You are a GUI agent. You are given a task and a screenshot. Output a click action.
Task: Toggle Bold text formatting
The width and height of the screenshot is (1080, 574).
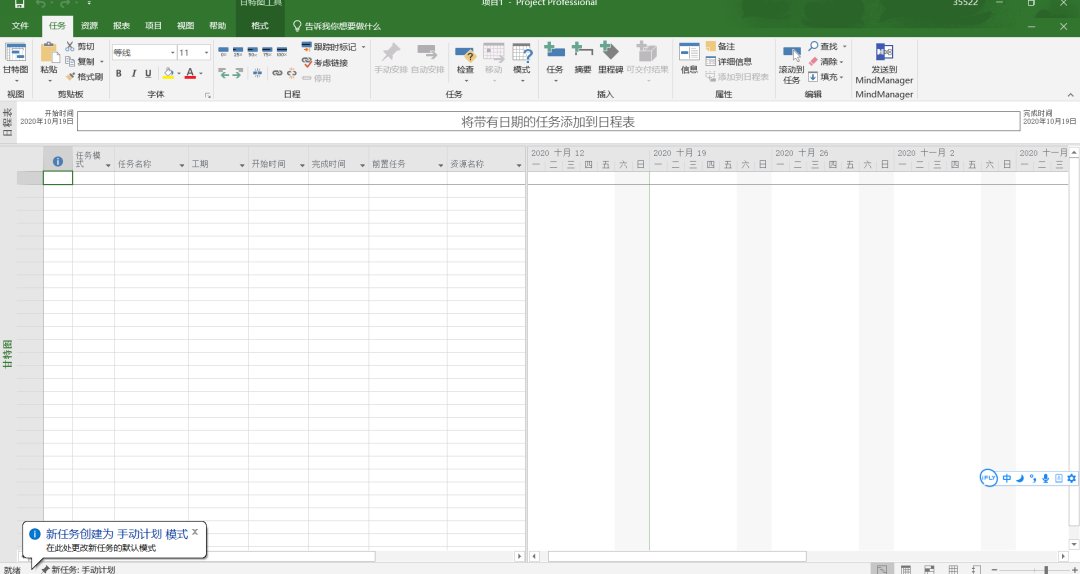pyautogui.click(x=118, y=73)
